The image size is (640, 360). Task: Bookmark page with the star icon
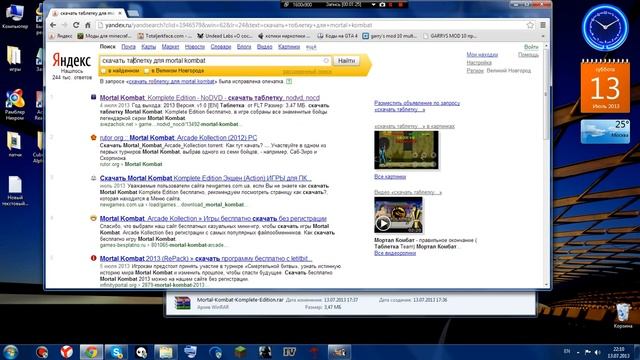point(530,25)
